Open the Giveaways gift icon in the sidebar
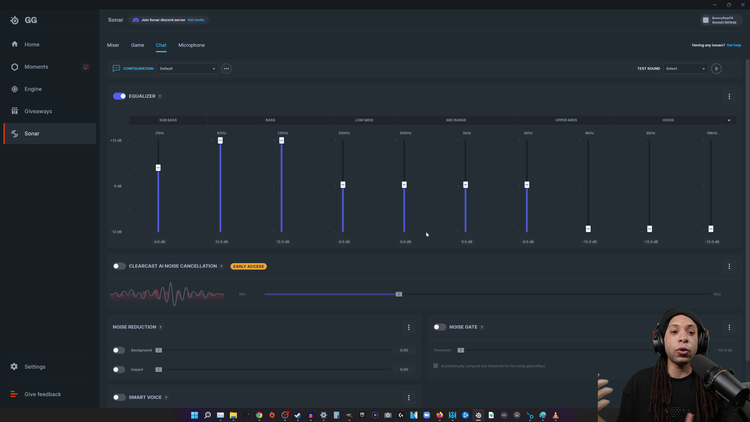 click(x=14, y=111)
